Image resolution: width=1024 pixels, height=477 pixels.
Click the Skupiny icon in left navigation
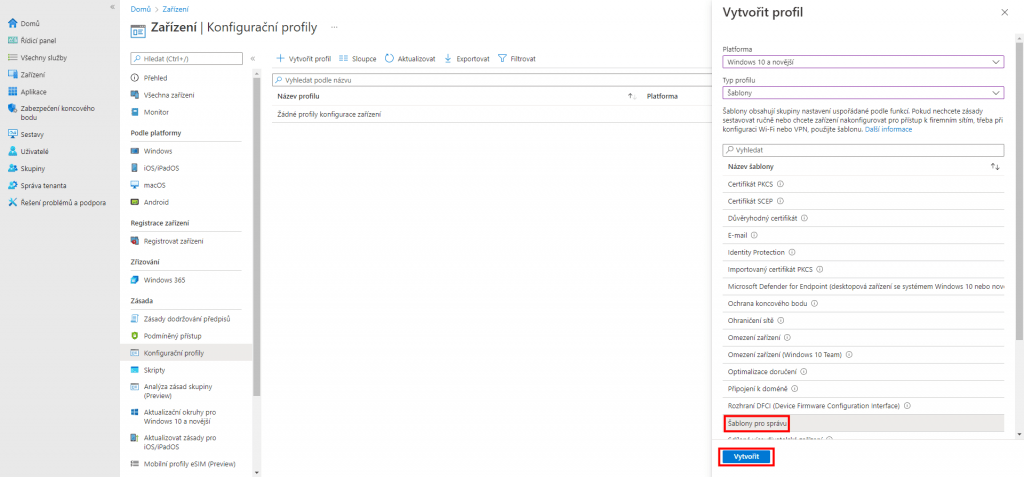(13, 168)
